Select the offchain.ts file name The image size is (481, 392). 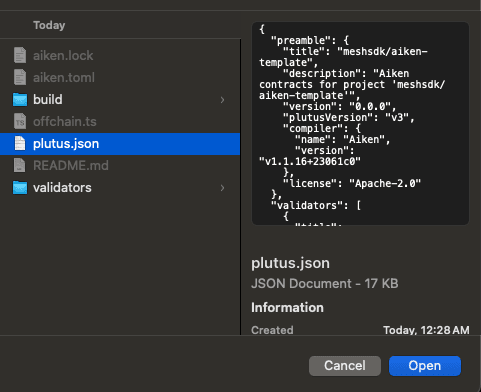[x=65, y=121]
